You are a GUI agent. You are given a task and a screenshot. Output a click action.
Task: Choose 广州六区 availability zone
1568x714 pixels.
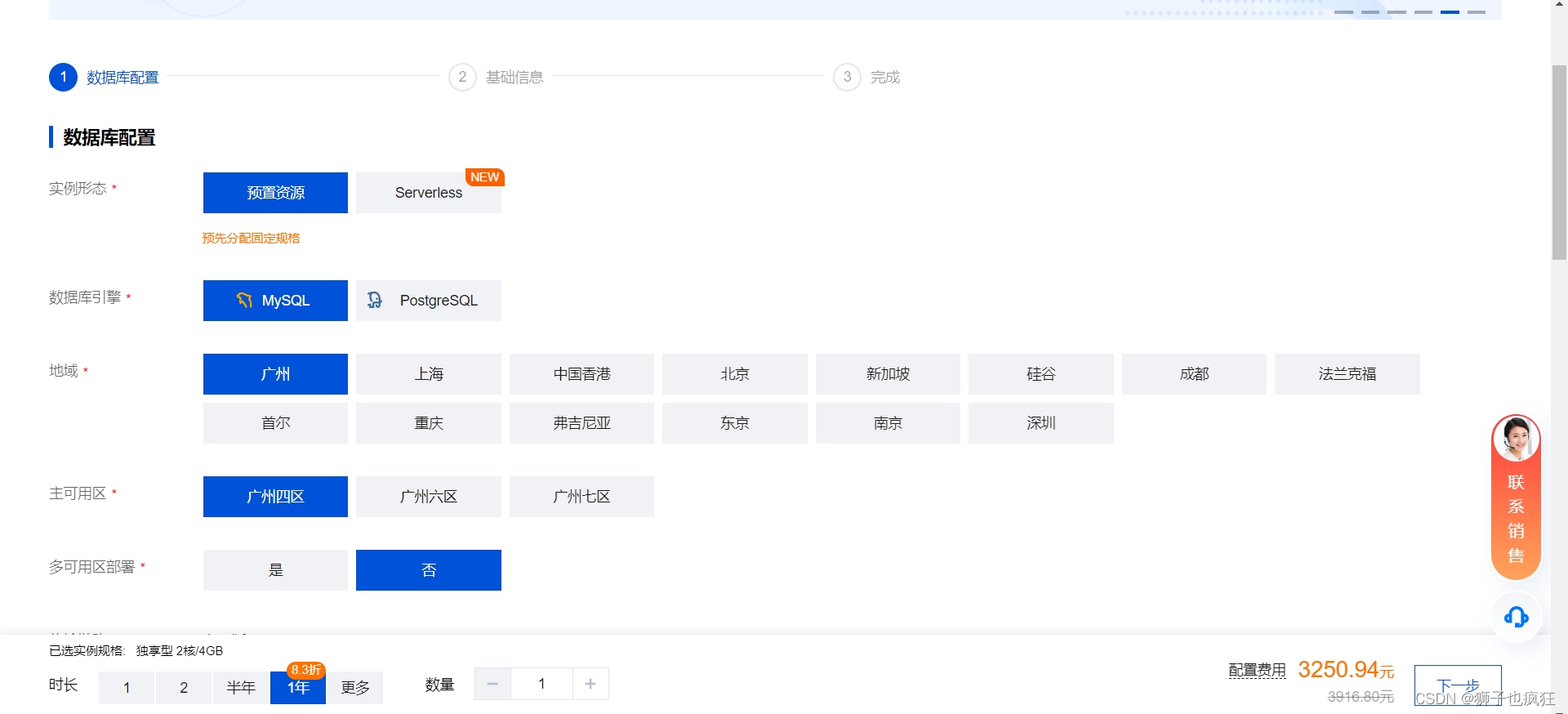coord(429,497)
